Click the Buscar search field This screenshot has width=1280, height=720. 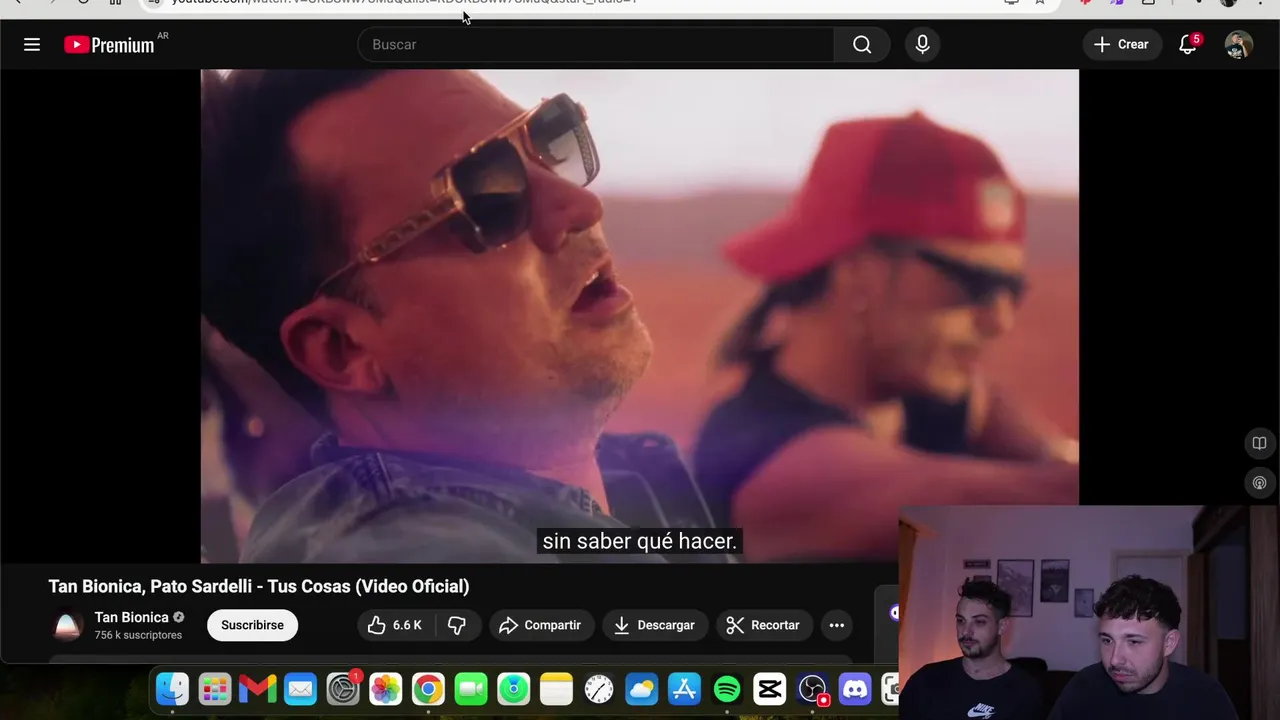point(596,44)
